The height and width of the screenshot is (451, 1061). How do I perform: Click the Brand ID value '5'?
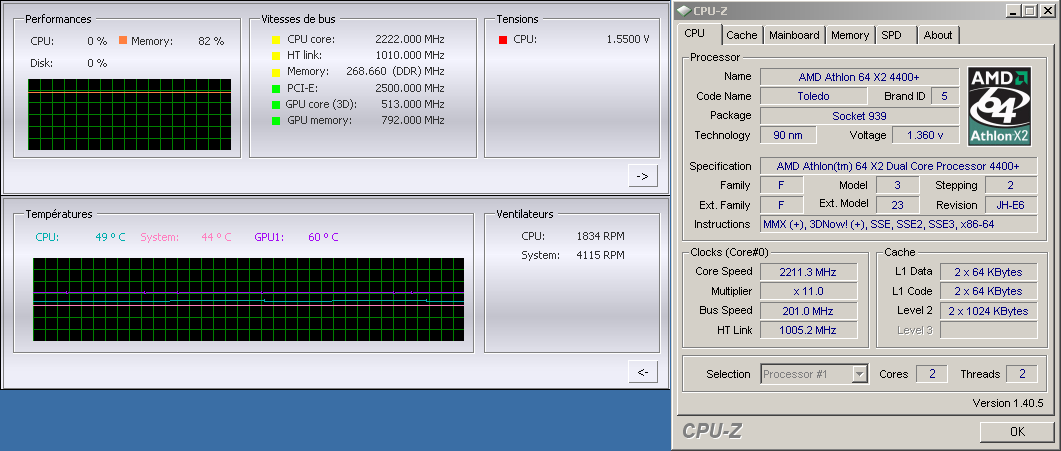pyautogui.click(x=945, y=96)
